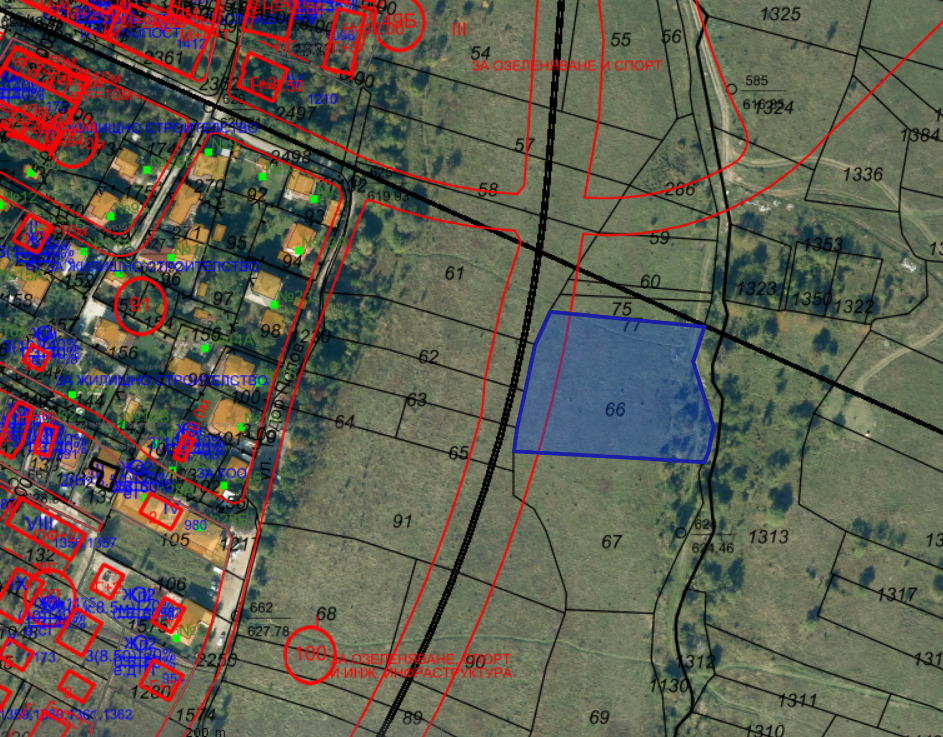This screenshot has height=737, width=943.
Task: Select the survey point marker 585
Action: click(x=732, y=89)
